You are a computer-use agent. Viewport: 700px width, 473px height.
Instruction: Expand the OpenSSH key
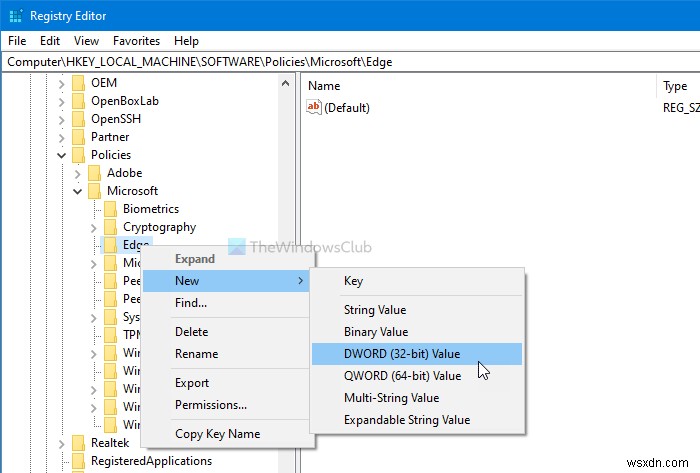[x=62, y=120]
